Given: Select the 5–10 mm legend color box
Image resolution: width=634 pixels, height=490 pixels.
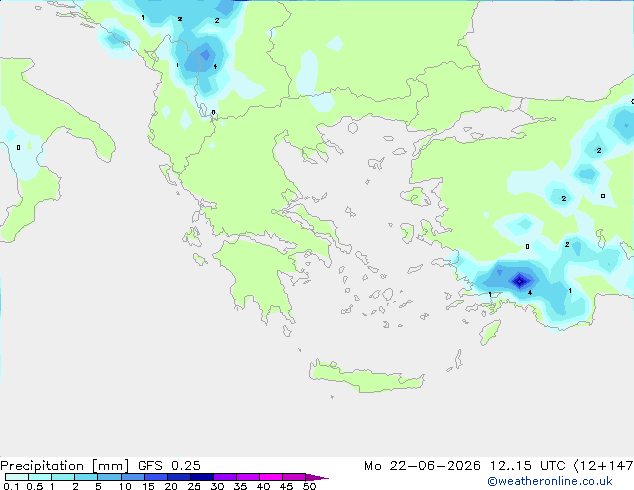Looking at the screenshot, I should (109, 477).
